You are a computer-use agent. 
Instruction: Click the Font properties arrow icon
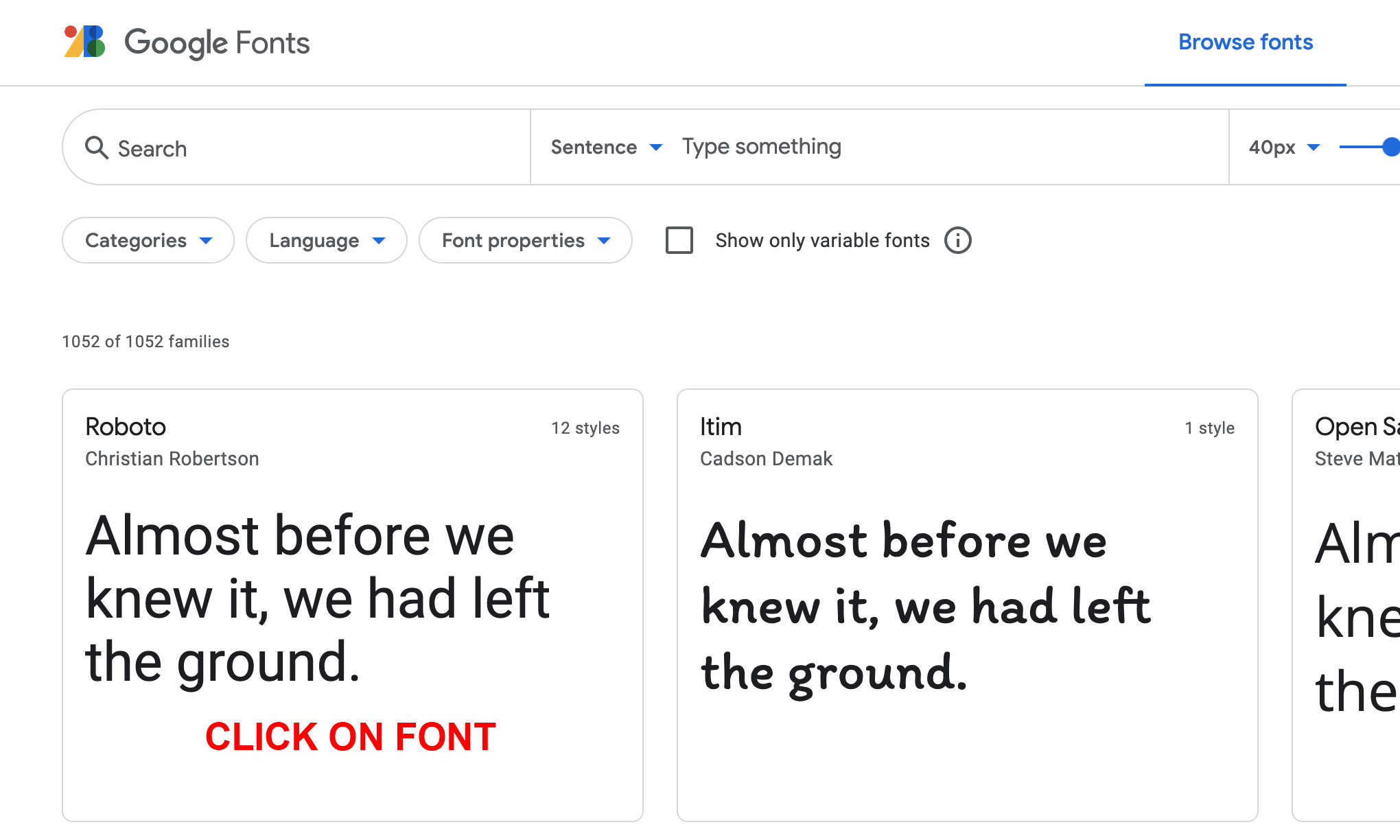[x=604, y=240]
